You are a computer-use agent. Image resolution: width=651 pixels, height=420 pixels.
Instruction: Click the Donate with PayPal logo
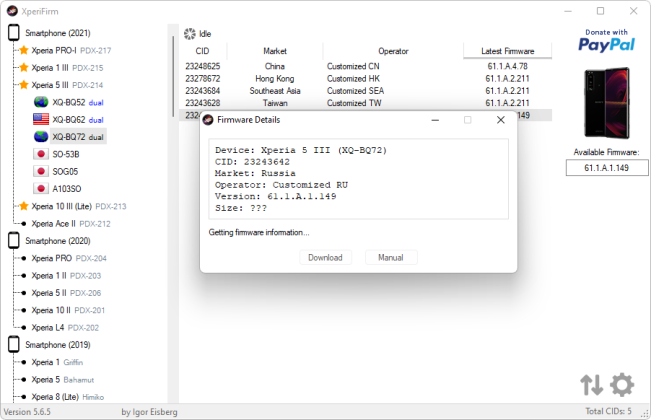(x=606, y=41)
